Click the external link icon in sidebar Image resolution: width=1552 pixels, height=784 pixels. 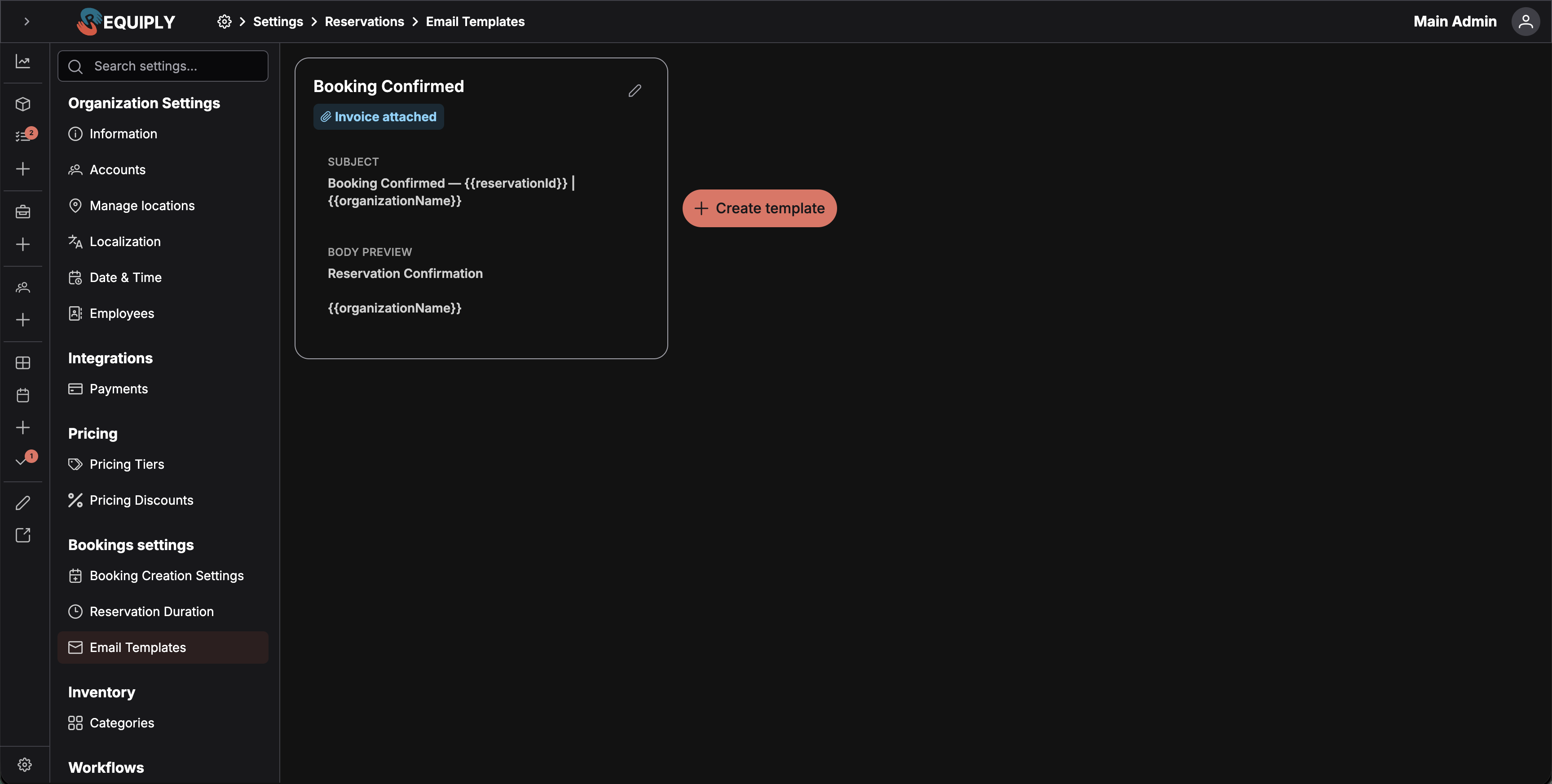[23, 535]
